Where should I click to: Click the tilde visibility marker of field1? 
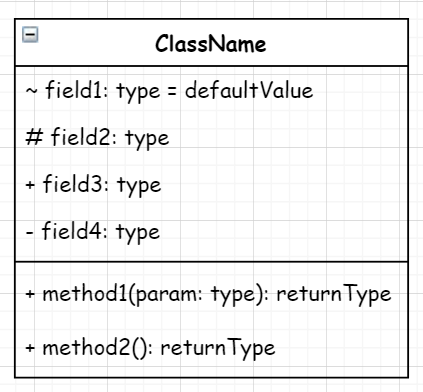click(x=31, y=91)
